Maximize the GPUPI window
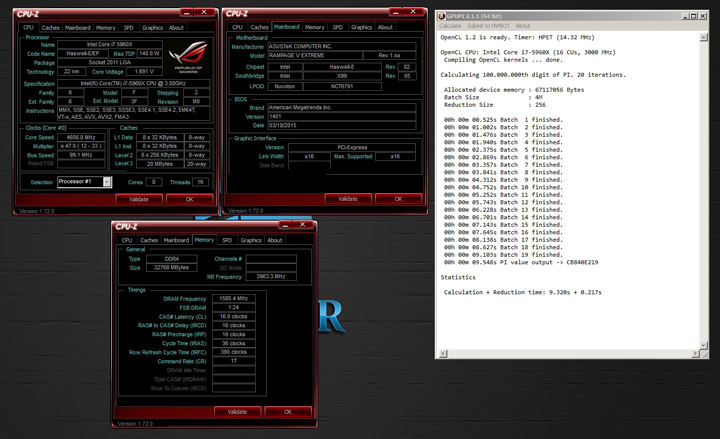 click(x=694, y=16)
